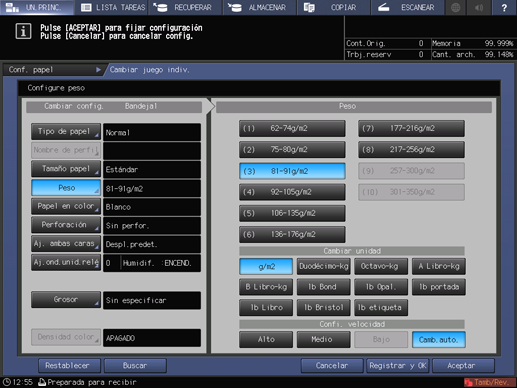Select weight (4) 92-105g/m2
This screenshot has height=388, width=517.
point(292,192)
